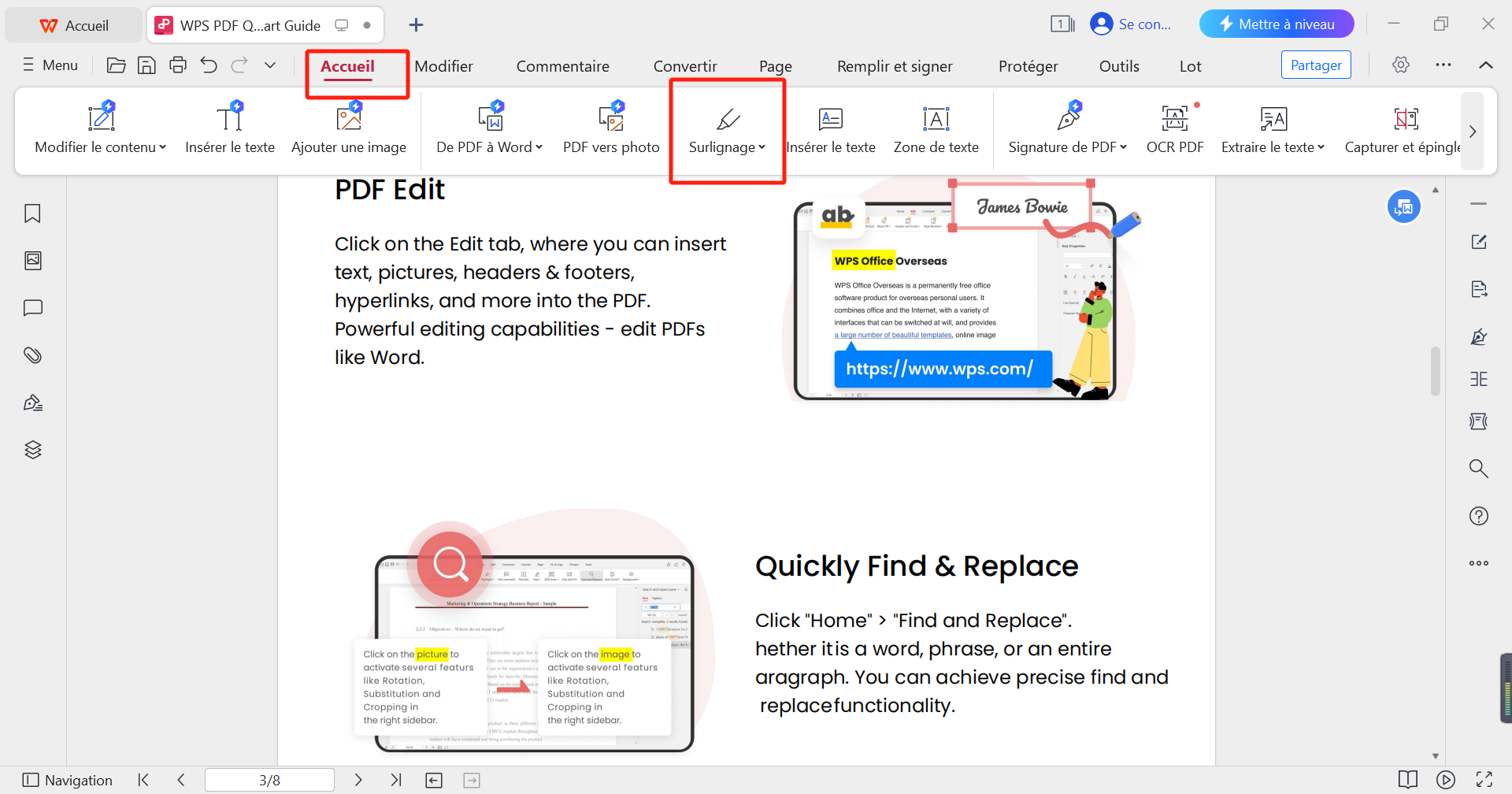Switch to the Lot tab
This screenshot has width=1512, height=794.
click(x=1190, y=66)
